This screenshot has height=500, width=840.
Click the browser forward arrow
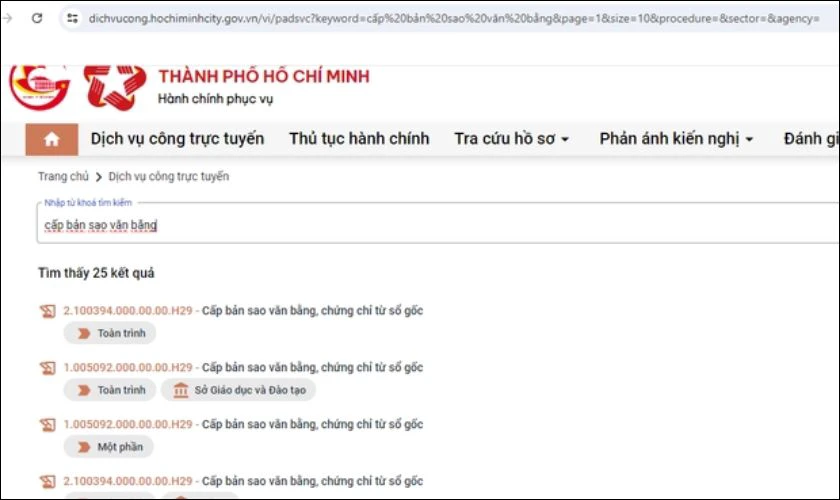pos(8,18)
